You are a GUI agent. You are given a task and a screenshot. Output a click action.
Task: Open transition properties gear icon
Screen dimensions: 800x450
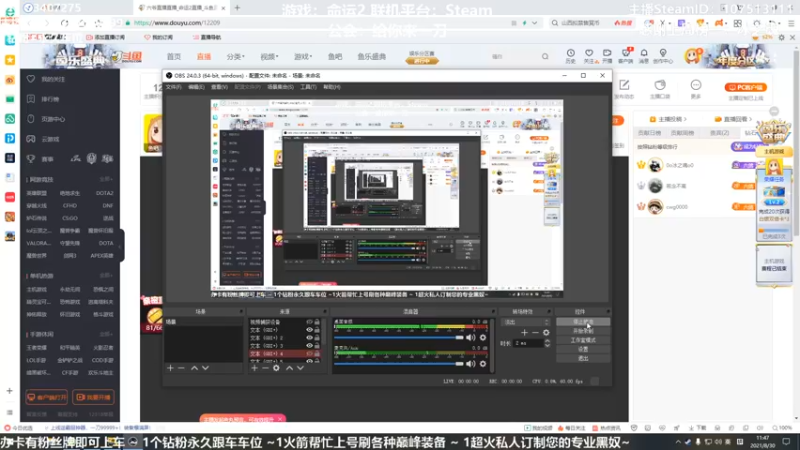coord(546,333)
